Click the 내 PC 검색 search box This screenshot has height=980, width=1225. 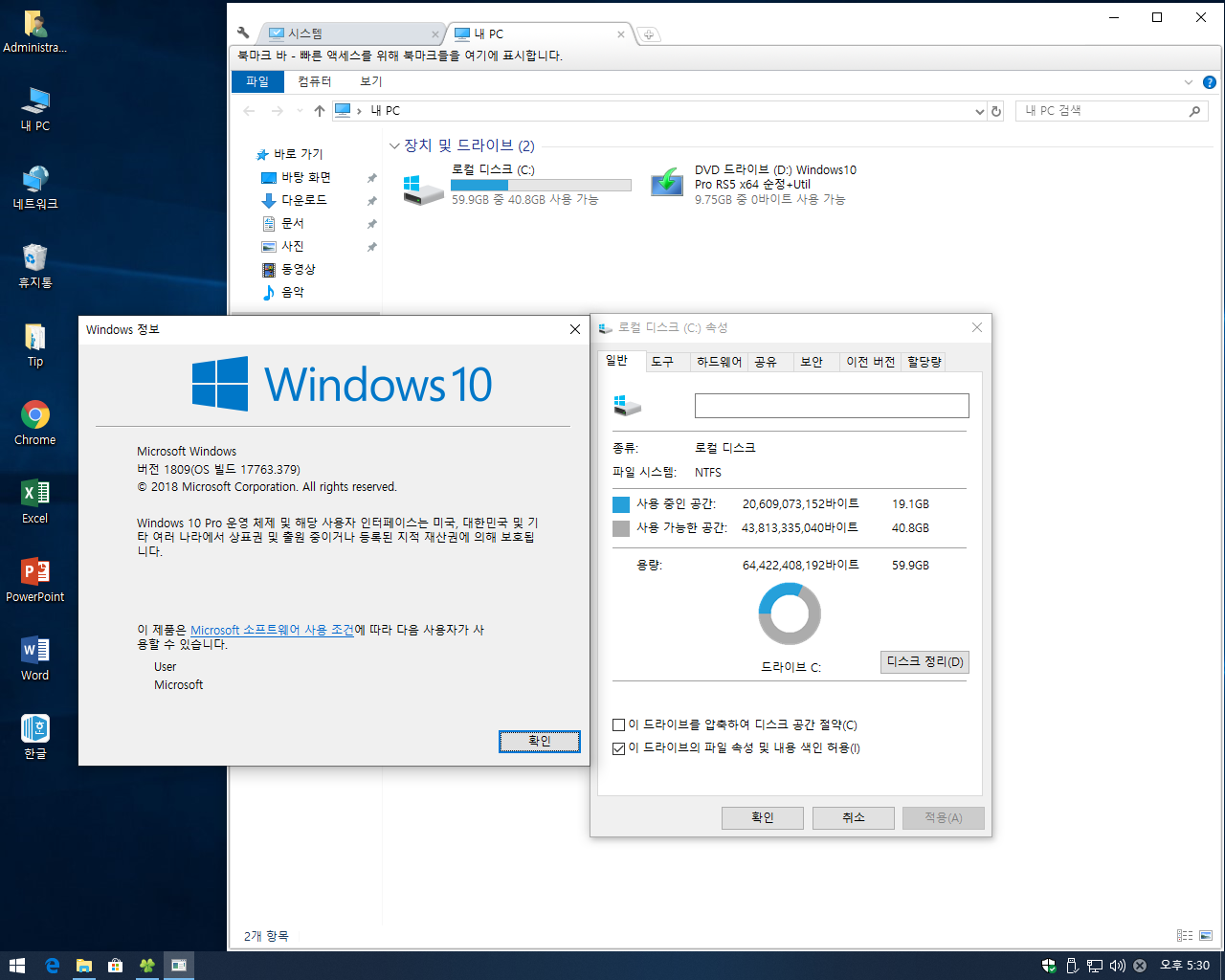(1110, 111)
